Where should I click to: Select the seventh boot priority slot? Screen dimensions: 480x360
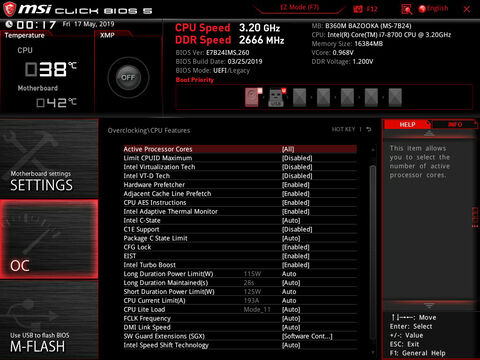tap(395, 97)
